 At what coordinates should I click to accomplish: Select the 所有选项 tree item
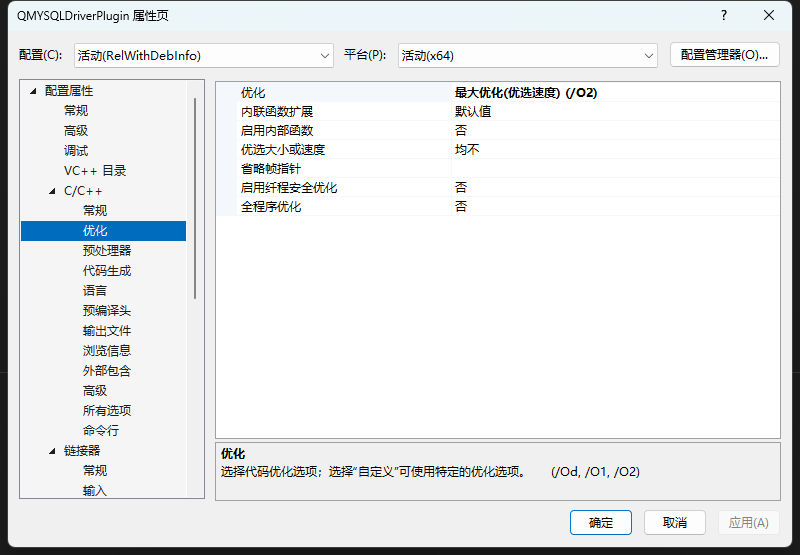coord(107,411)
